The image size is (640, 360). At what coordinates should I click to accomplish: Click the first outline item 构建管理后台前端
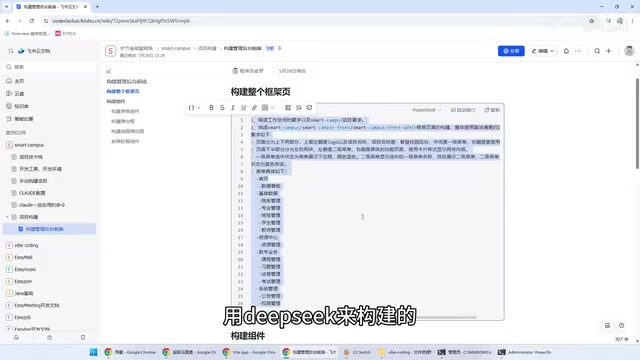click(x=127, y=82)
